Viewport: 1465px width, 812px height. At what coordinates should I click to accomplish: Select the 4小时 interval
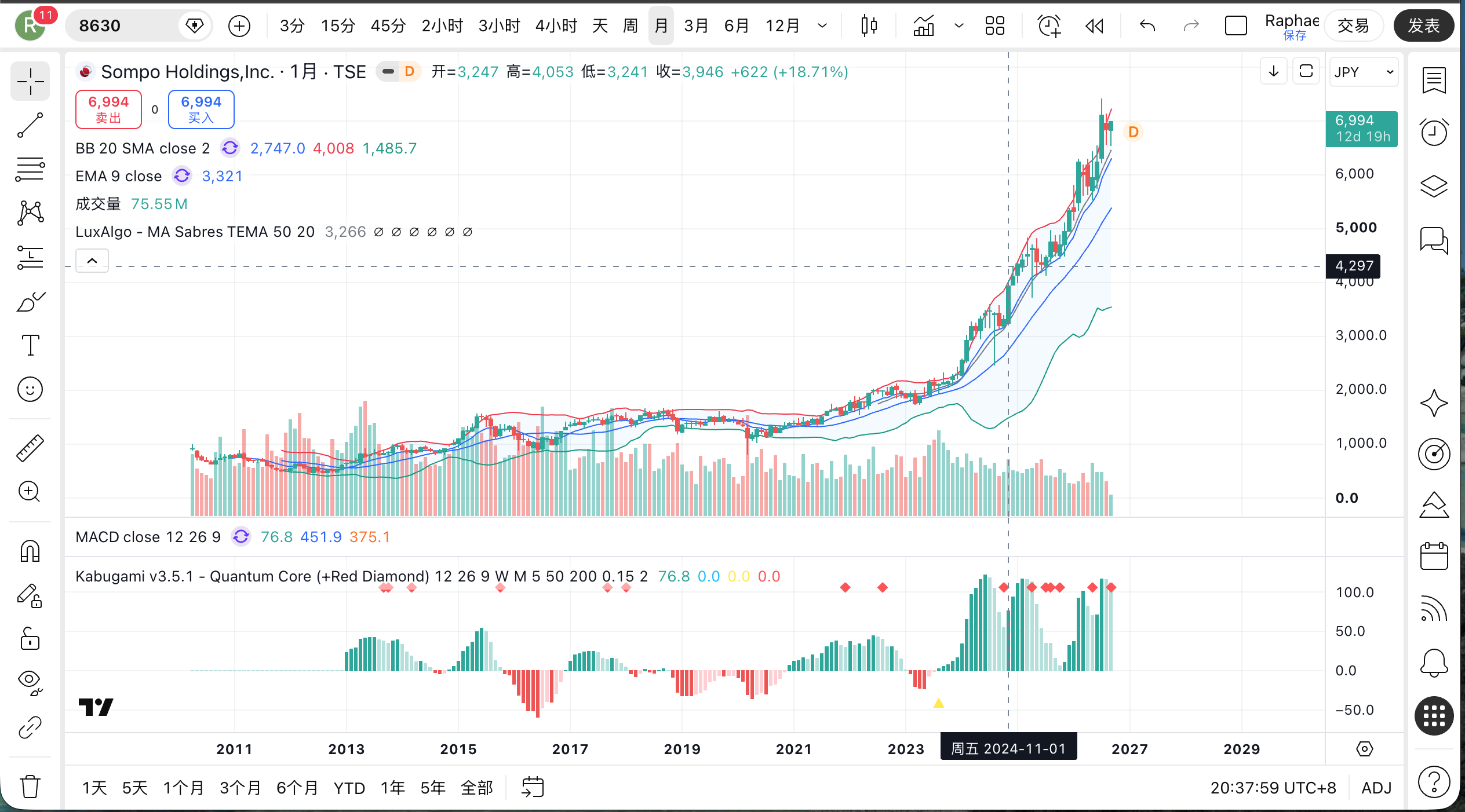tap(556, 25)
